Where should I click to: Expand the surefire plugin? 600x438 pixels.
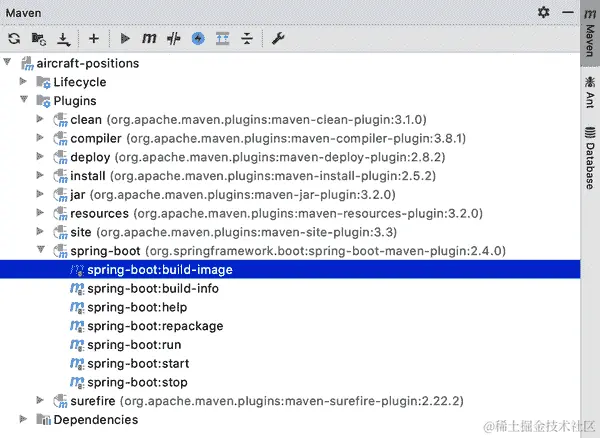tap(40, 400)
